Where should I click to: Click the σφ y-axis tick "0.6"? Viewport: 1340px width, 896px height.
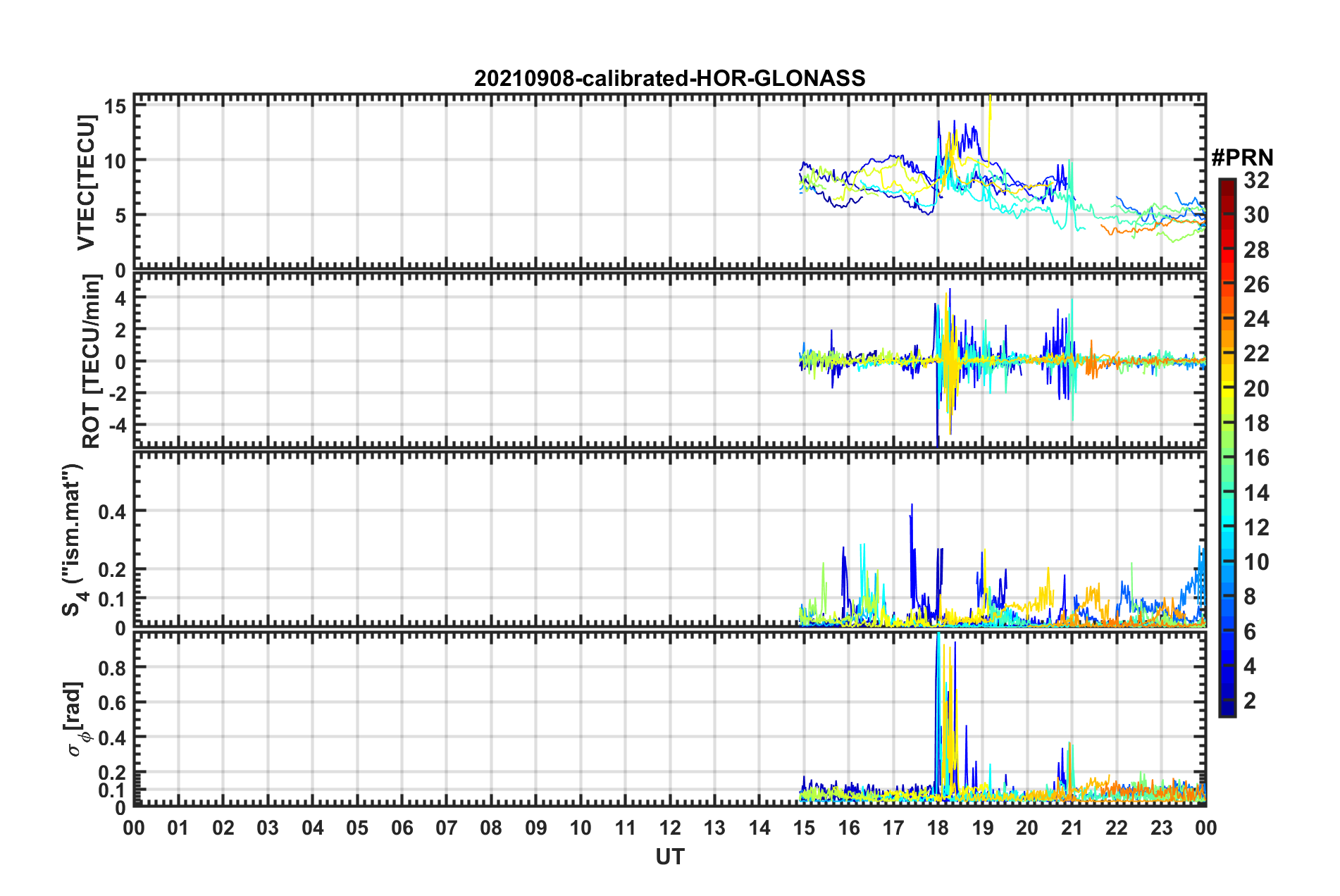[113, 703]
